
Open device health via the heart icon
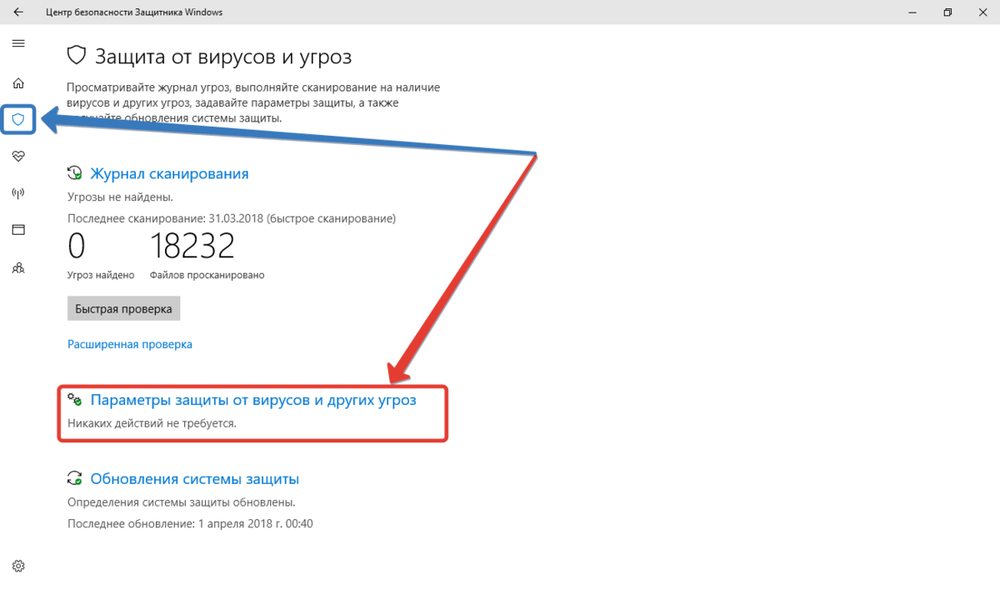[18, 157]
